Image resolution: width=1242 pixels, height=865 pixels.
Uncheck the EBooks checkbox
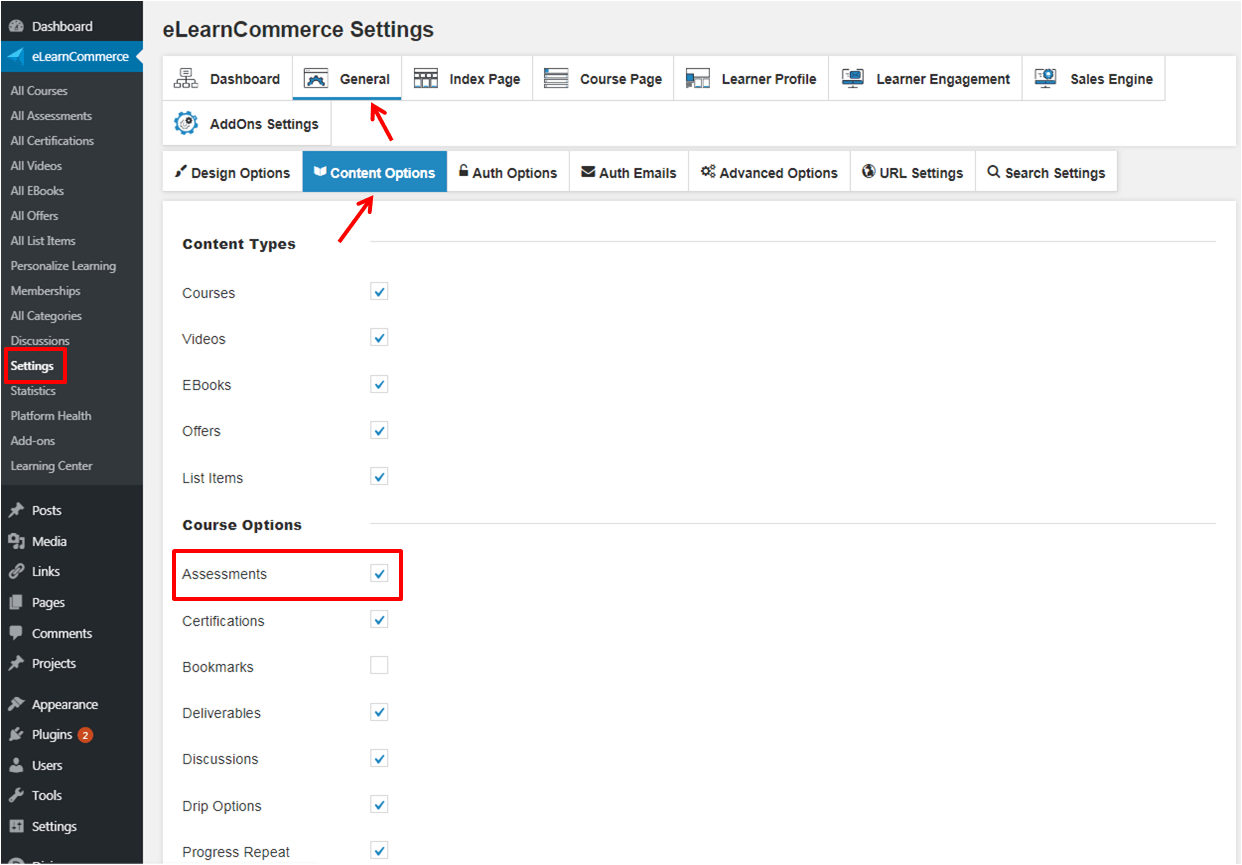click(x=379, y=384)
